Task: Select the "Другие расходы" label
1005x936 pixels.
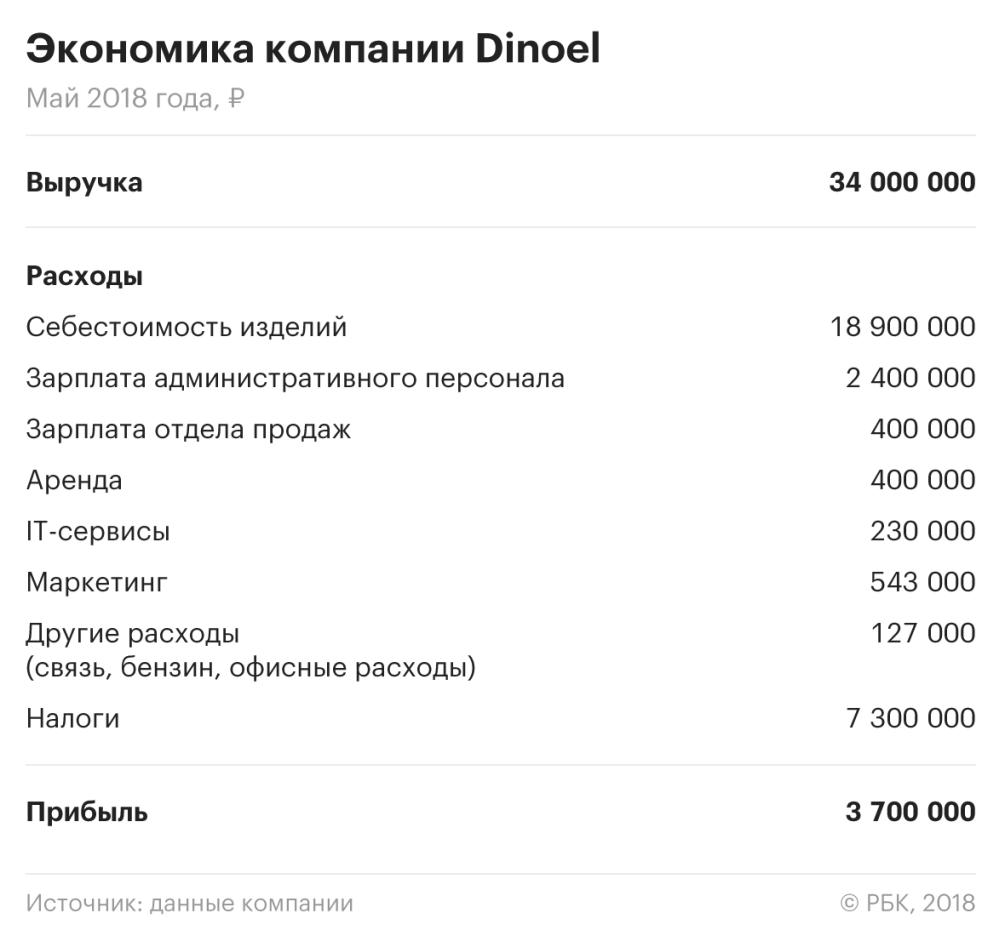Action: click(x=132, y=634)
